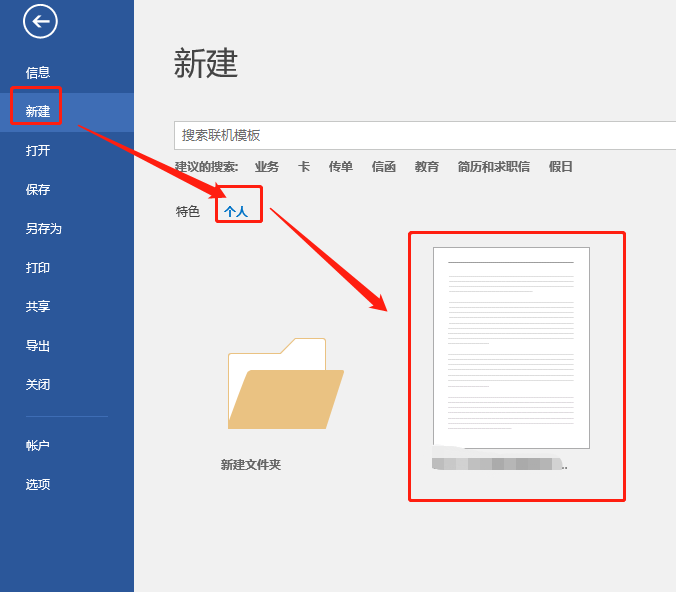676x592 pixels.
Task: Select the personal document template thumbnail
Action: click(511, 348)
